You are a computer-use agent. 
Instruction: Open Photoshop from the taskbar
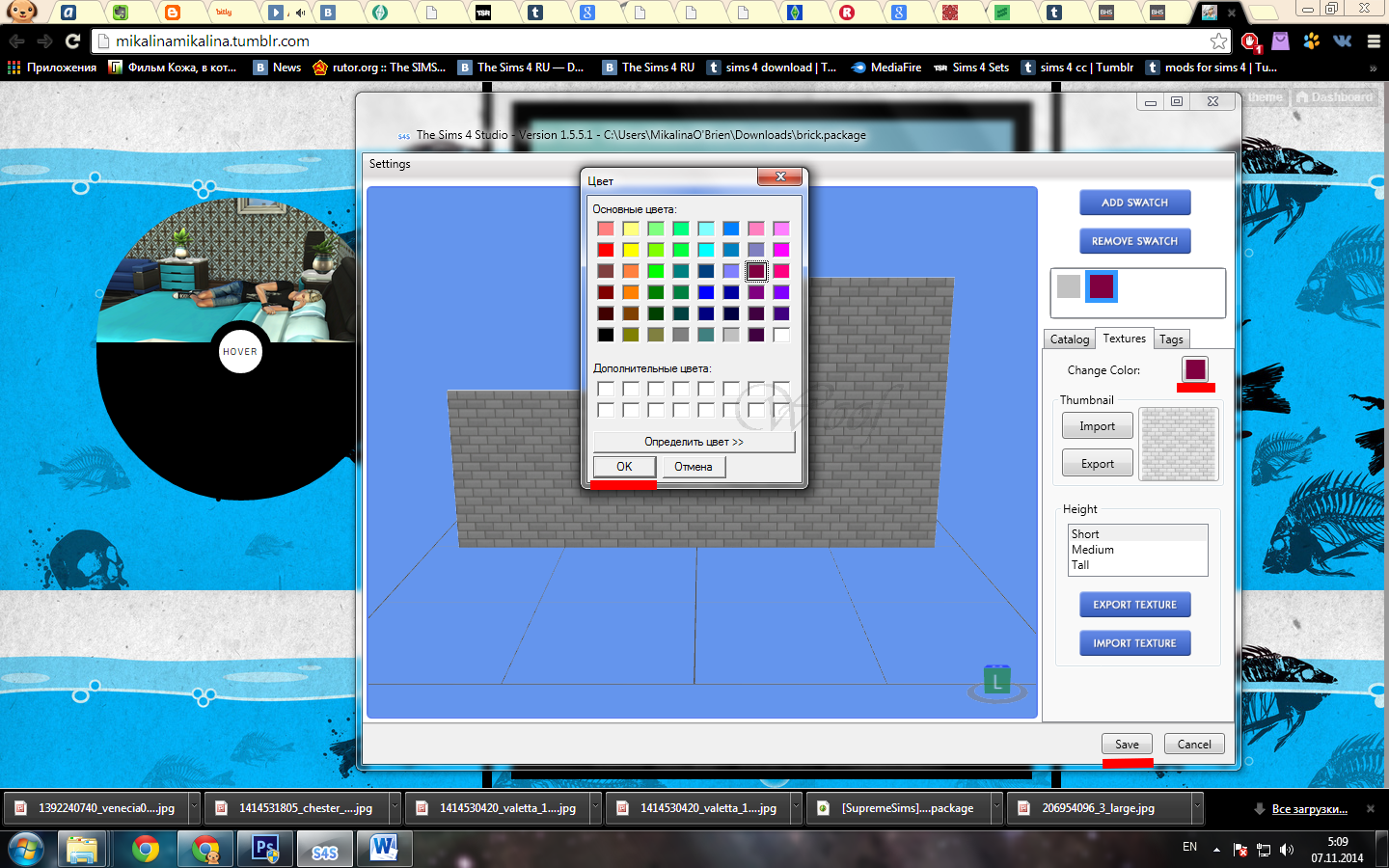pyautogui.click(x=265, y=850)
